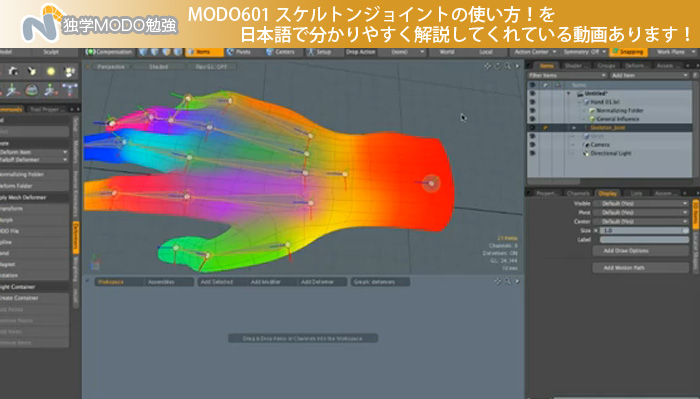
Task: Click the workspace panel pan icon
Action: pyautogui.click(x=498, y=282)
